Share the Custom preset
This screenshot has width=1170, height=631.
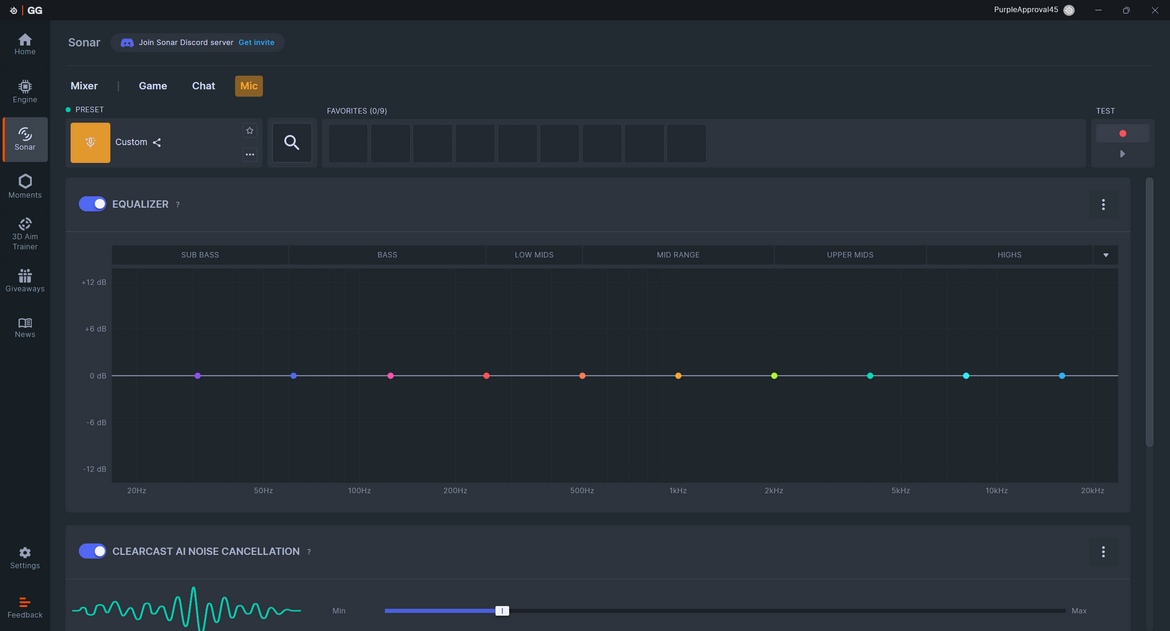[157, 143]
